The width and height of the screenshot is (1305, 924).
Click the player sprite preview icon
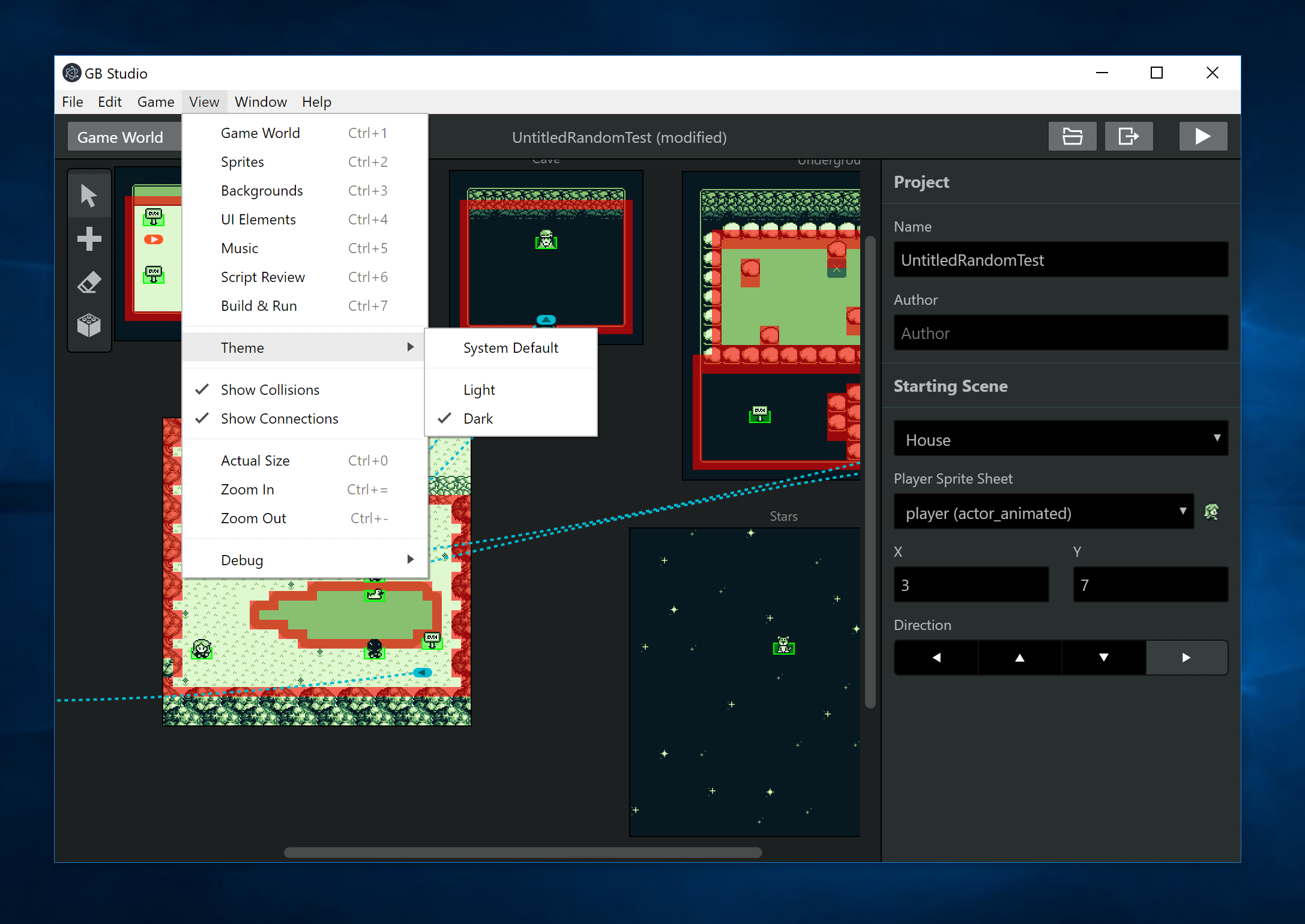pyautogui.click(x=1211, y=512)
